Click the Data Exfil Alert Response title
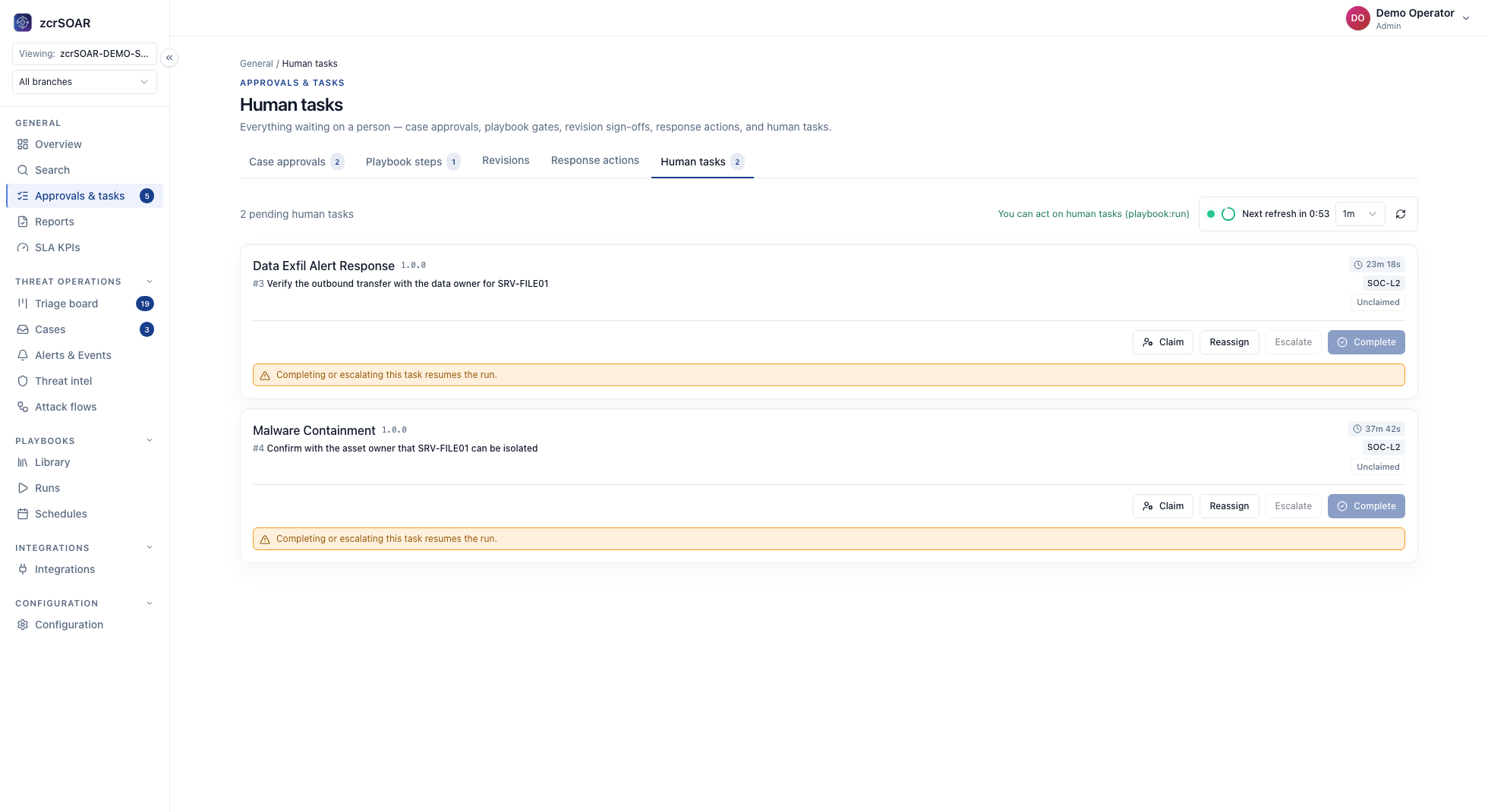 click(x=323, y=266)
